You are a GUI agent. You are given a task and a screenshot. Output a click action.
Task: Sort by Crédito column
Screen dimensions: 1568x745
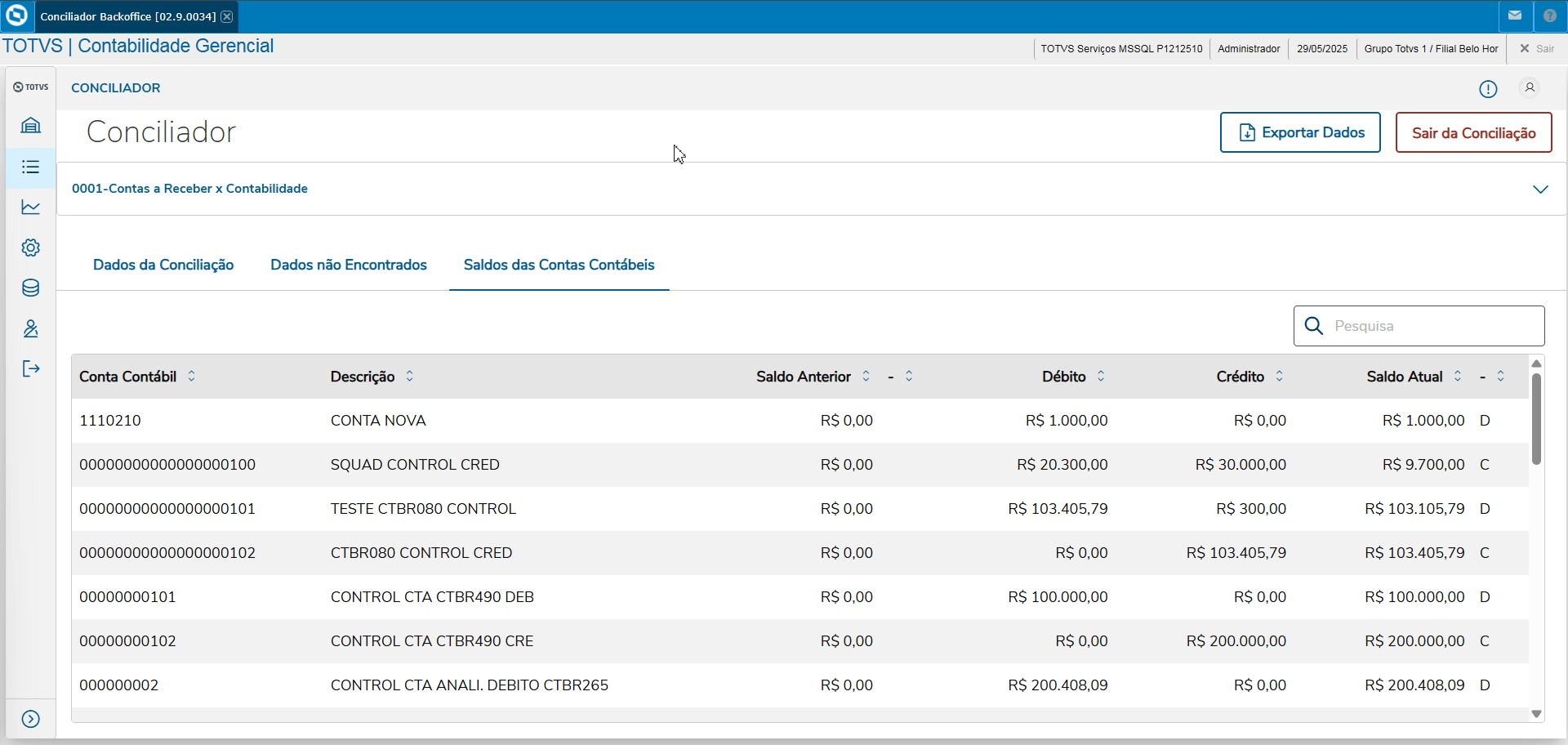click(1279, 376)
